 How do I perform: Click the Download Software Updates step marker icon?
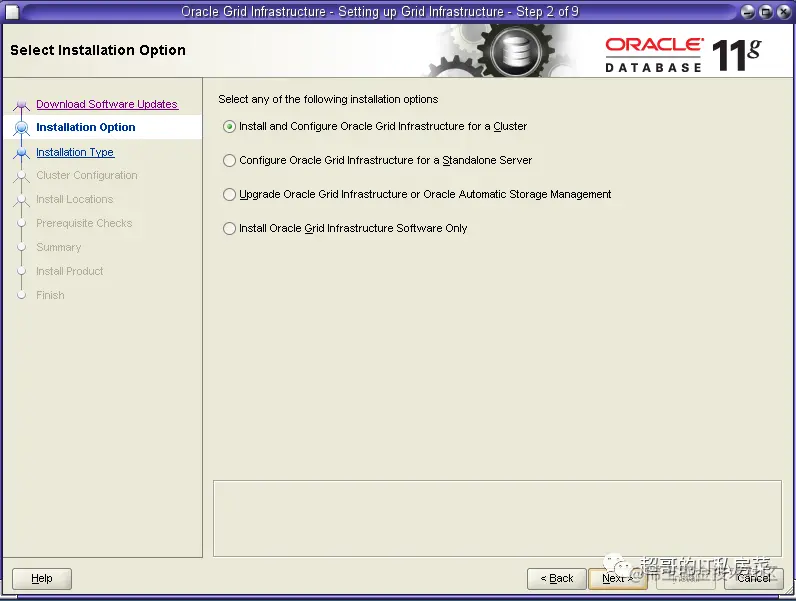21,105
